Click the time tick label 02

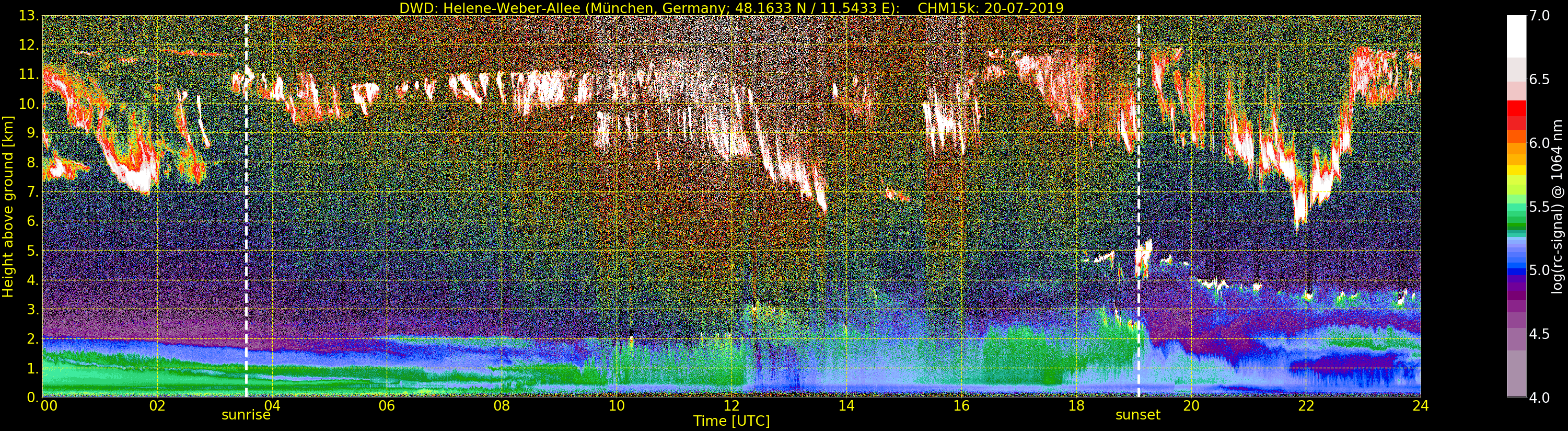pos(157,405)
